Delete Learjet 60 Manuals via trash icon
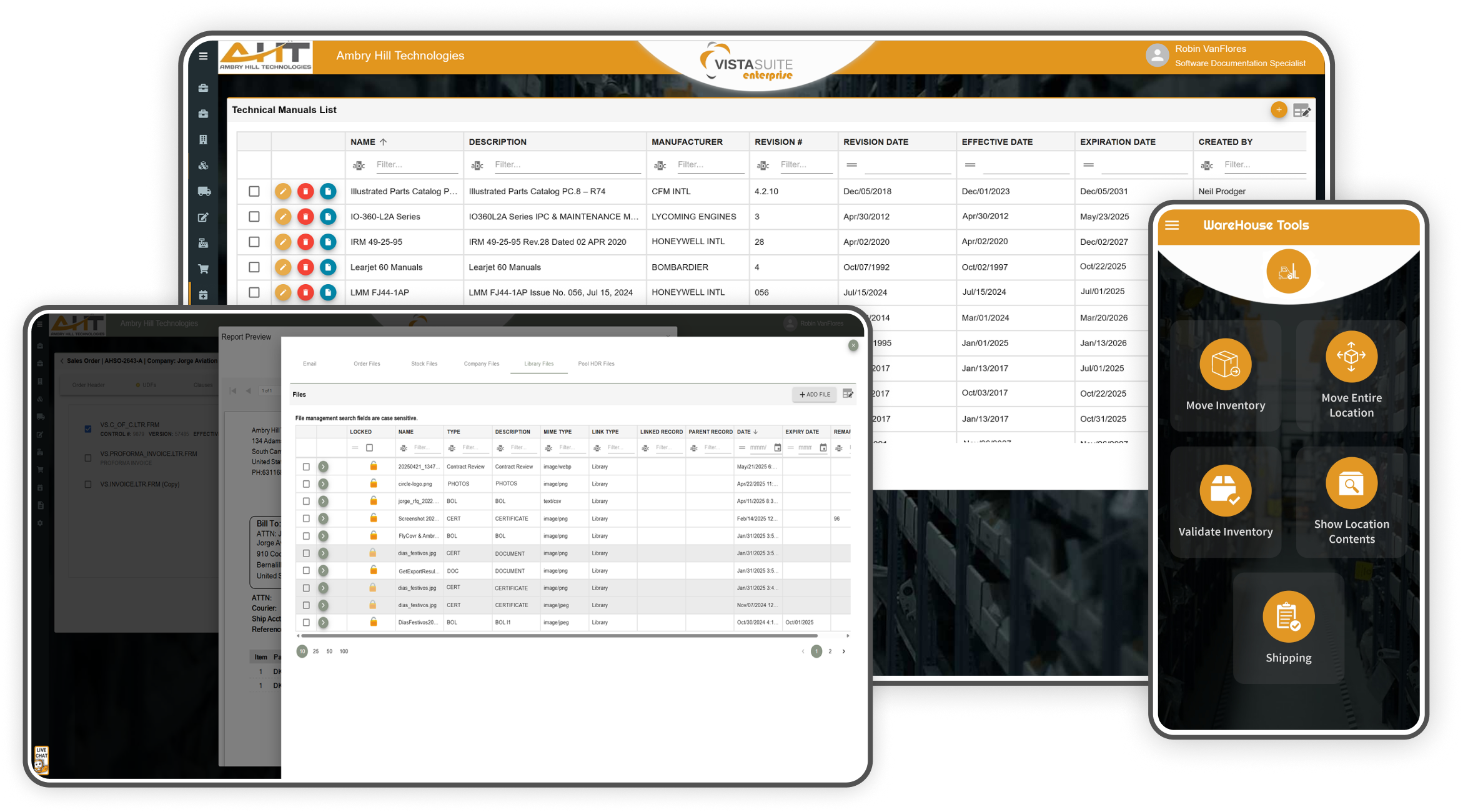Viewport: 1463px width, 812px height. coord(305,267)
